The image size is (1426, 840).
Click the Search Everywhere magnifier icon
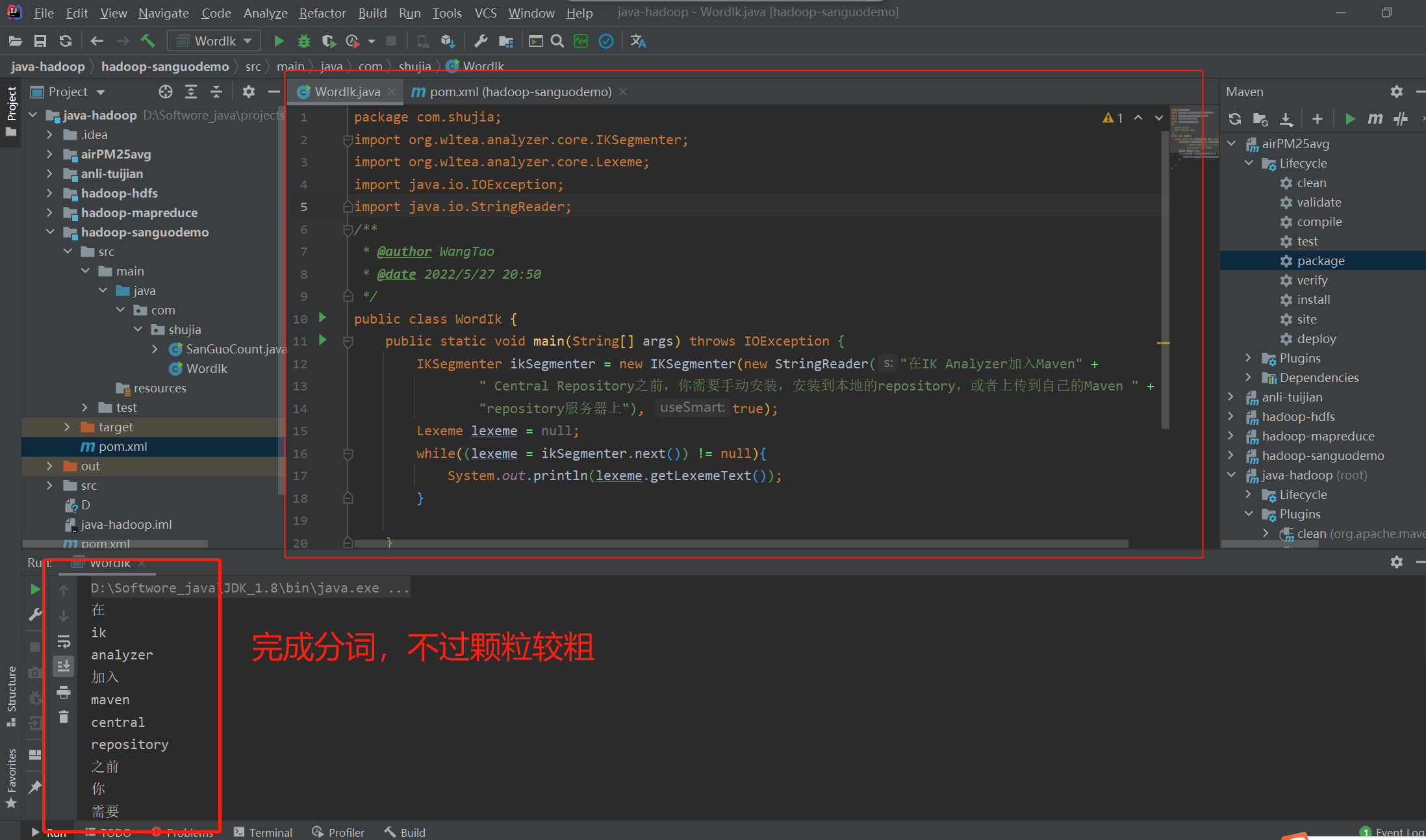[x=557, y=41]
